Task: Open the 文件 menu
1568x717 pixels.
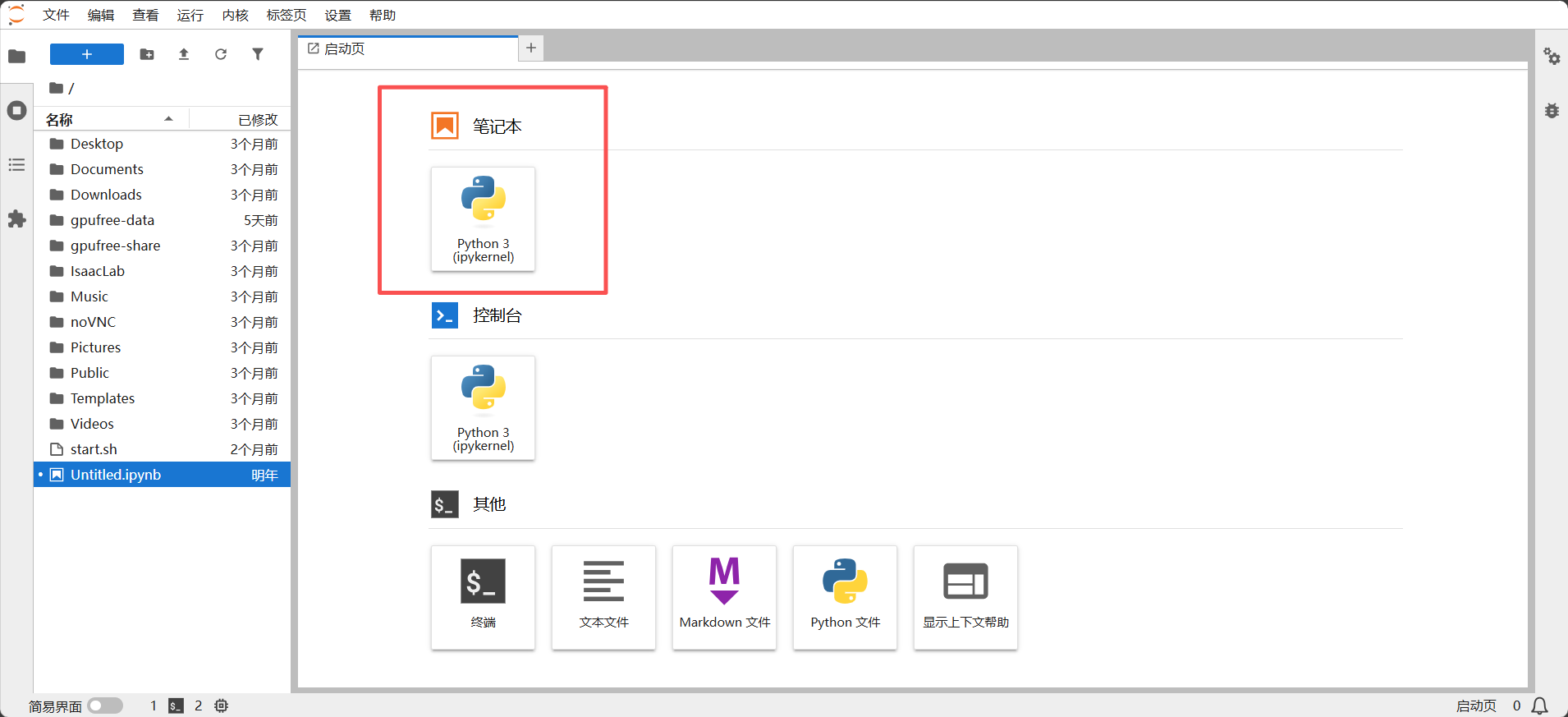Action: click(56, 15)
